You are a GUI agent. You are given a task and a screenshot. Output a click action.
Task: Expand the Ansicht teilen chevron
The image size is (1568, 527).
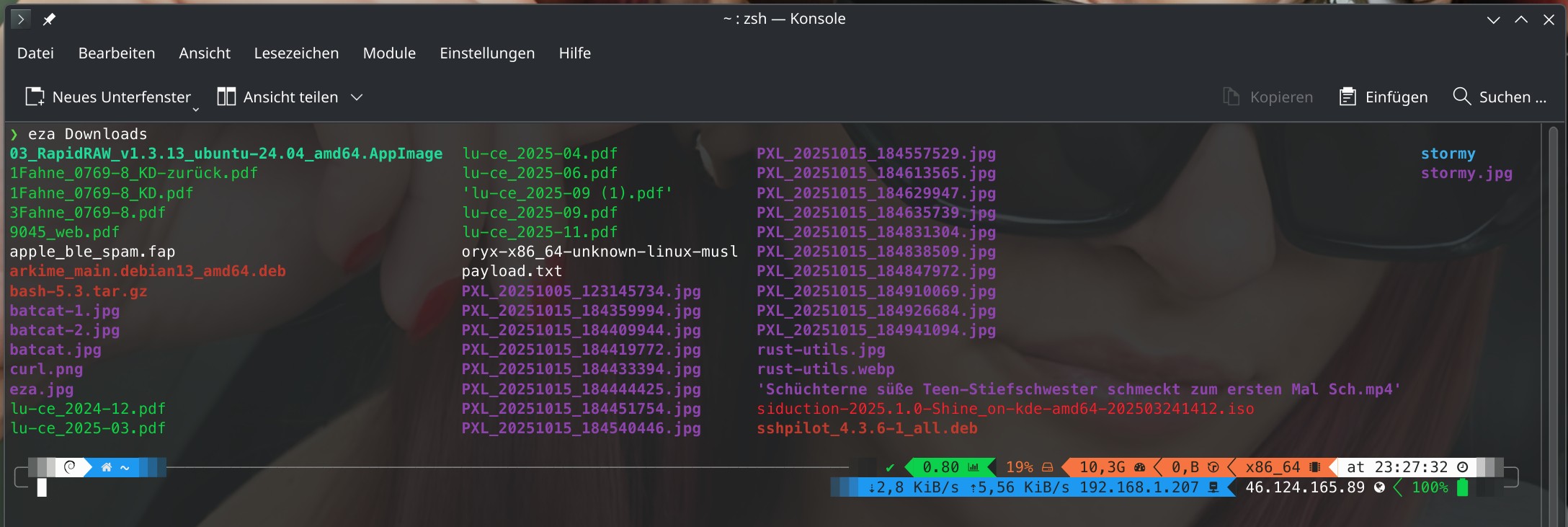(x=357, y=97)
